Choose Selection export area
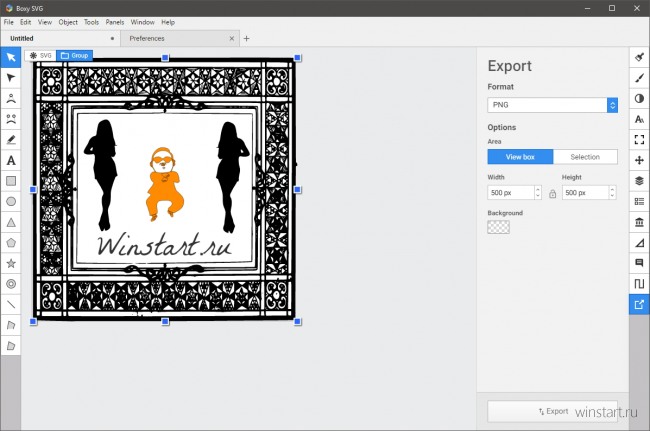This screenshot has width=650, height=431. [585, 157]
